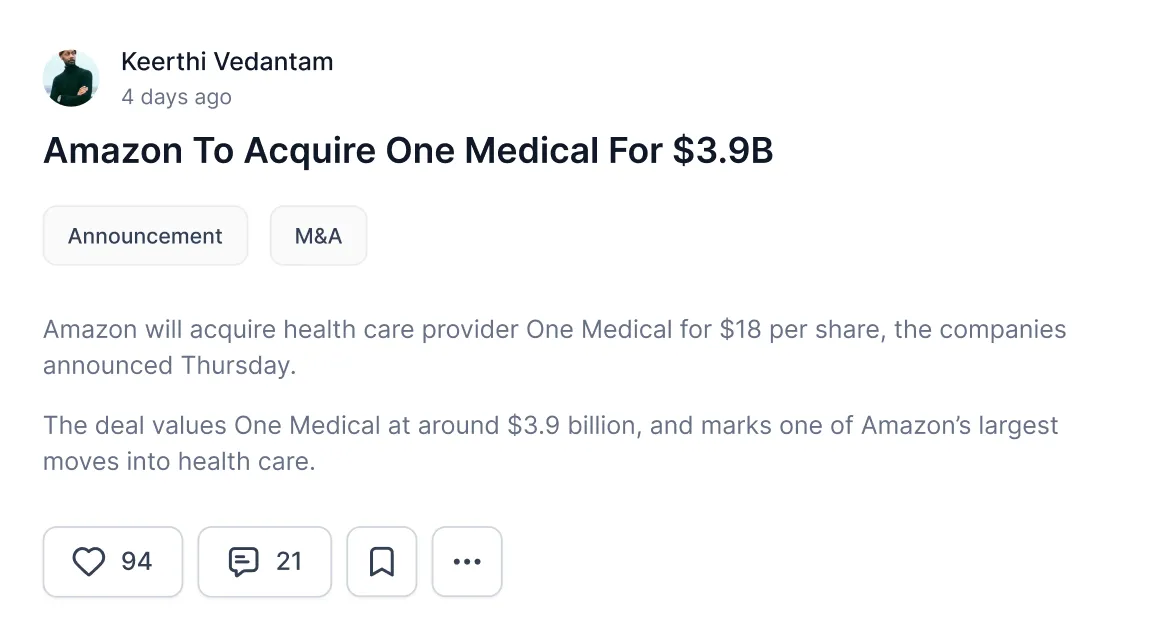Open the Amazon To Acquire One Medical headline
Image resolution: width=1154 pixels, height=640 pixels.
pyautogui.click(x=408, y=151)
